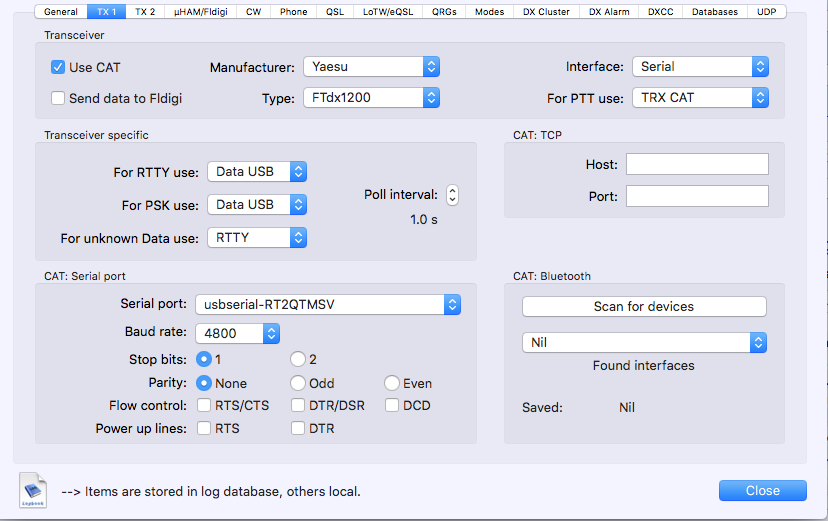Click the Scan for devices button
Screen dimensions: 828x521
644,306
